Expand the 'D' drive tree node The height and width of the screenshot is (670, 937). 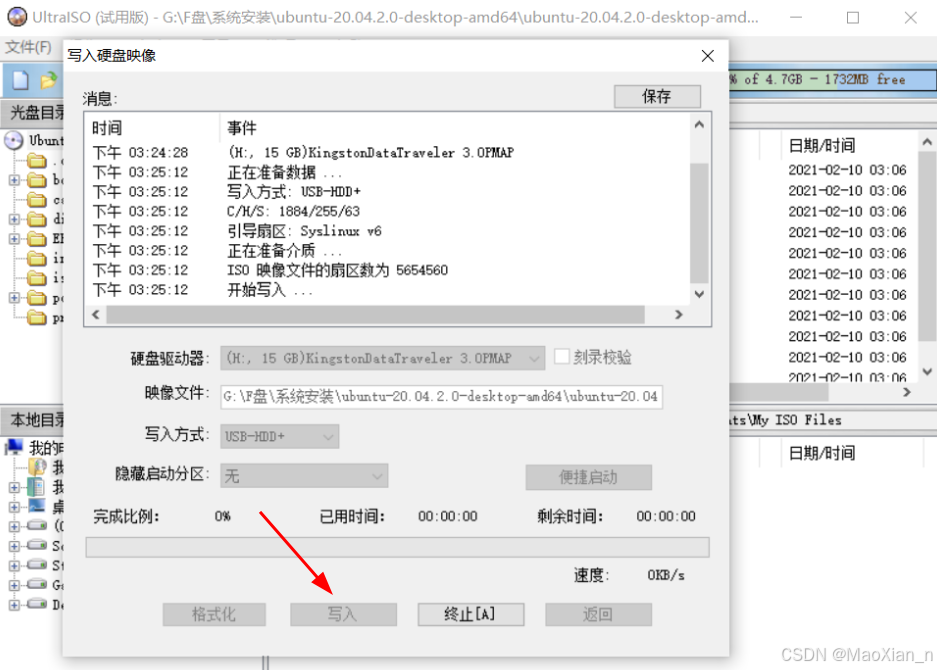pyautogui.click(x=14, y=605)
